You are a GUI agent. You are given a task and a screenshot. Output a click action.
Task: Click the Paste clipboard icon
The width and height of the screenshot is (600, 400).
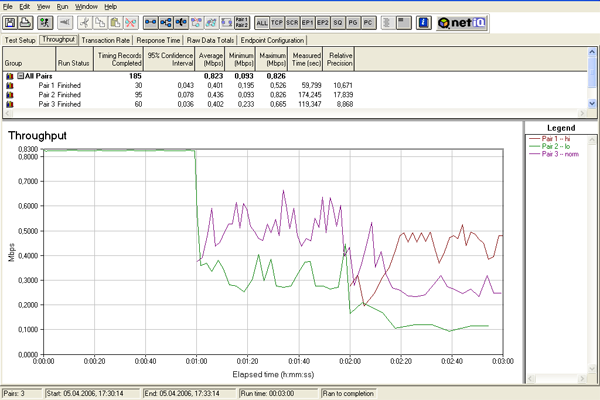[115, 23]
